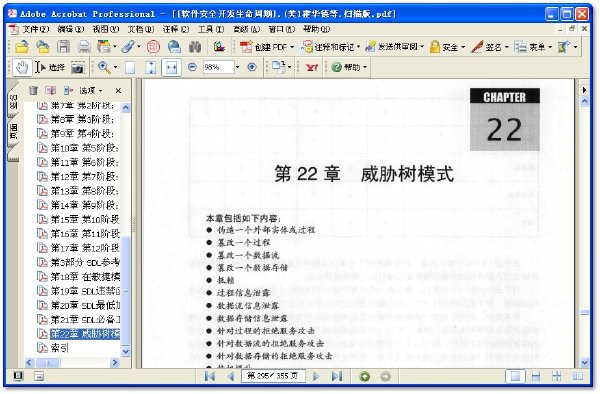Image resolution: width=600 pixels, height=394 pixels.
Task: Open the 选项 options menu in bookmarks panel
Action: pyautogui.click(x=91, y=91)
